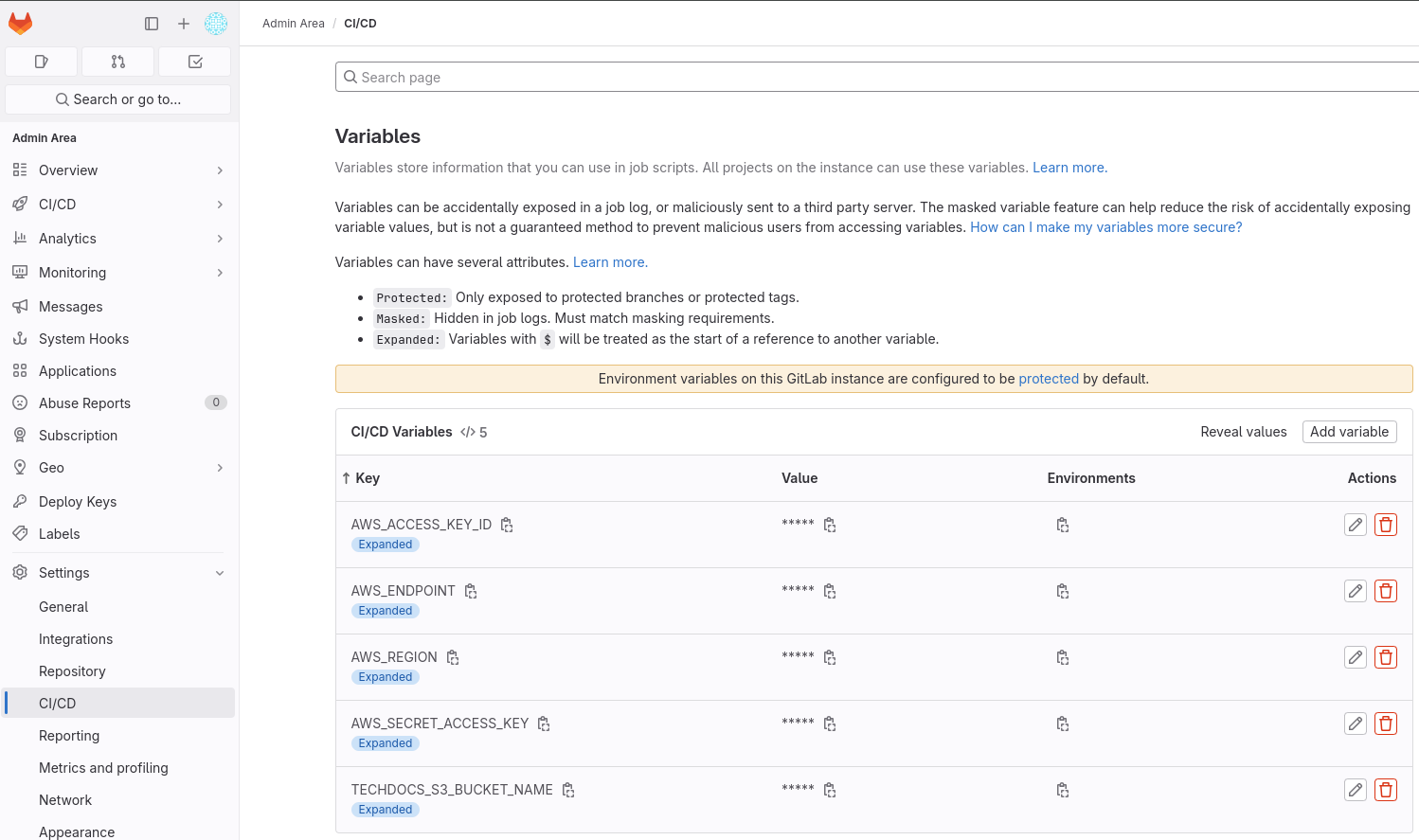This screenshot has width=1419, height=840.
Task: Open Abuse Reports in the sidebar
Action: pyautogui.click(x=119, y=403)
